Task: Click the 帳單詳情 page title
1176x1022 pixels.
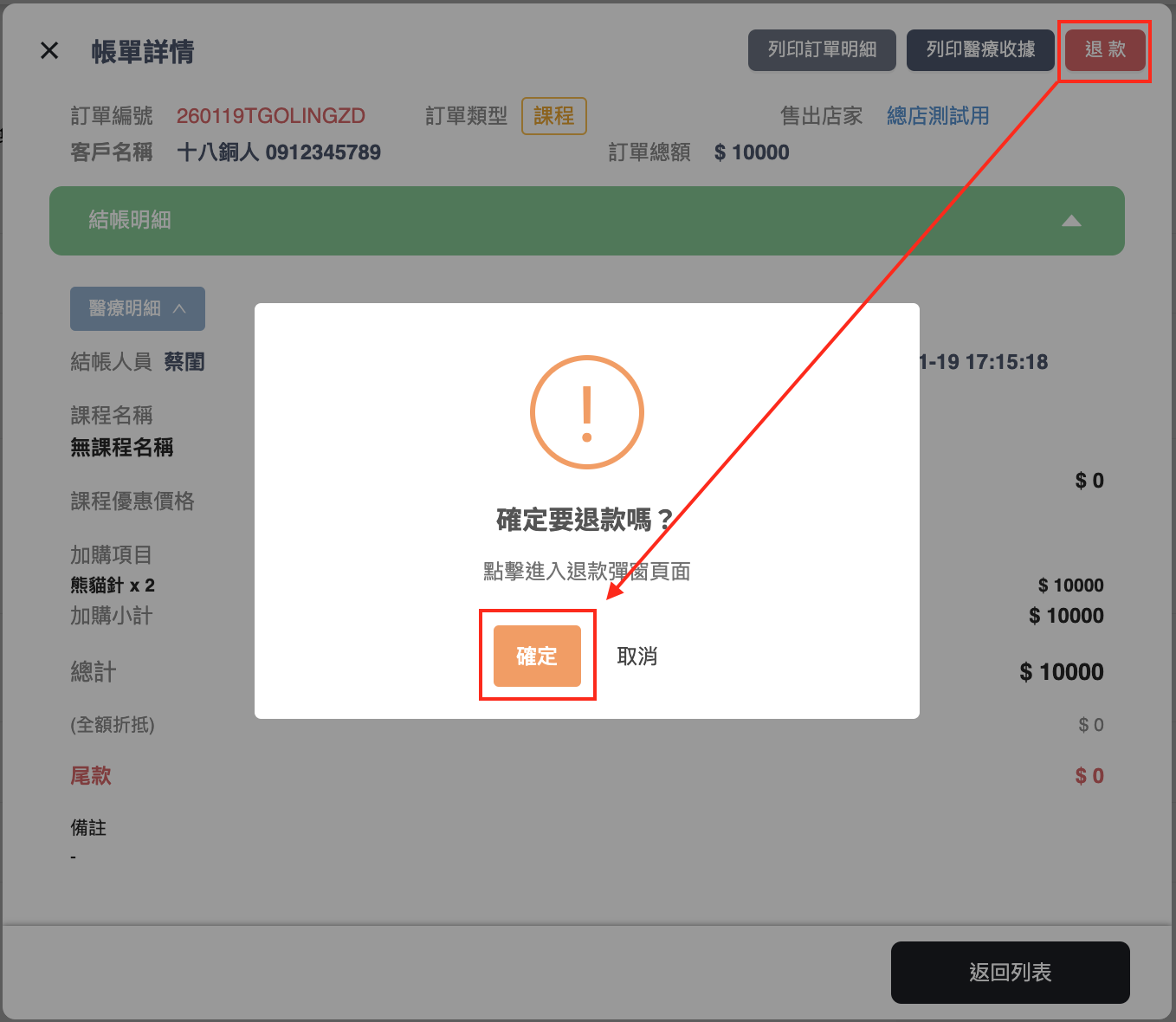Action: click(x=143, y=52)
